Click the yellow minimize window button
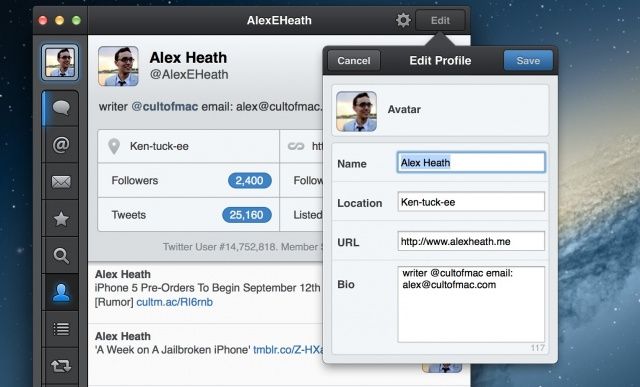The height and width of the screenshot is (387, 640). (60, 20)
